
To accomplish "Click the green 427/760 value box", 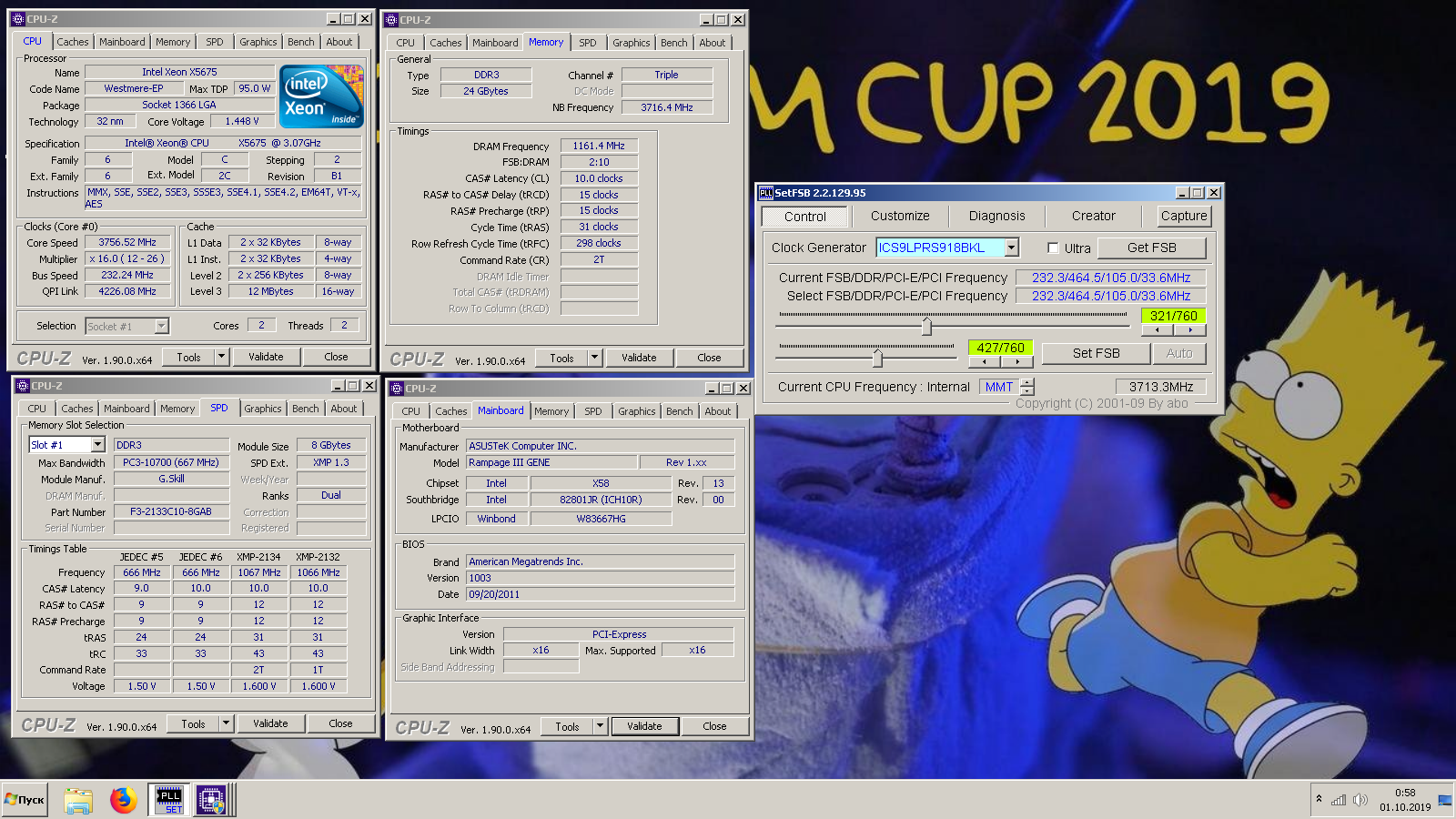I will point(1000,348).
